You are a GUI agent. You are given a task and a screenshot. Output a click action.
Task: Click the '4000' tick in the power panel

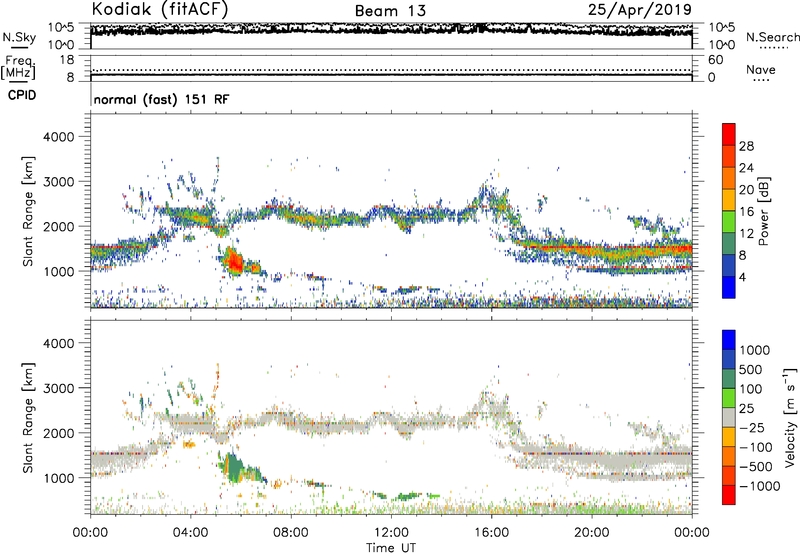(x=59, y=137)
